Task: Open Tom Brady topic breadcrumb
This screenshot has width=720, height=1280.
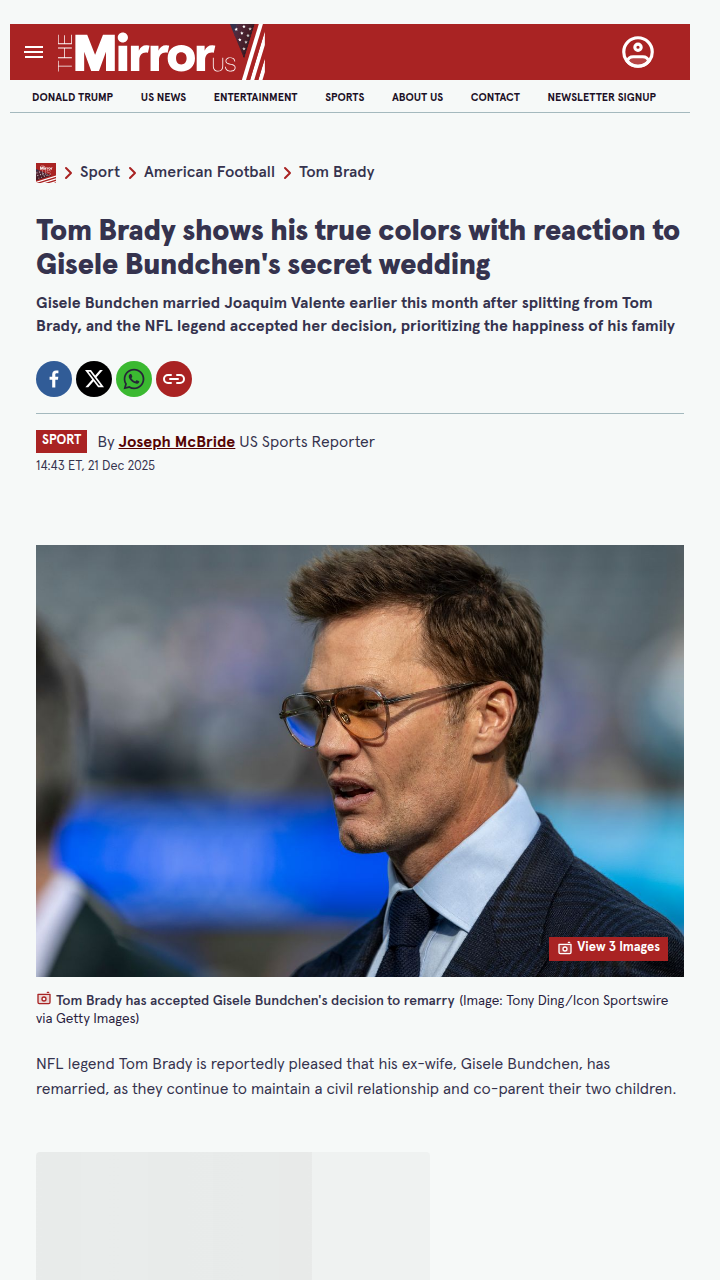Action: point(337,172)
